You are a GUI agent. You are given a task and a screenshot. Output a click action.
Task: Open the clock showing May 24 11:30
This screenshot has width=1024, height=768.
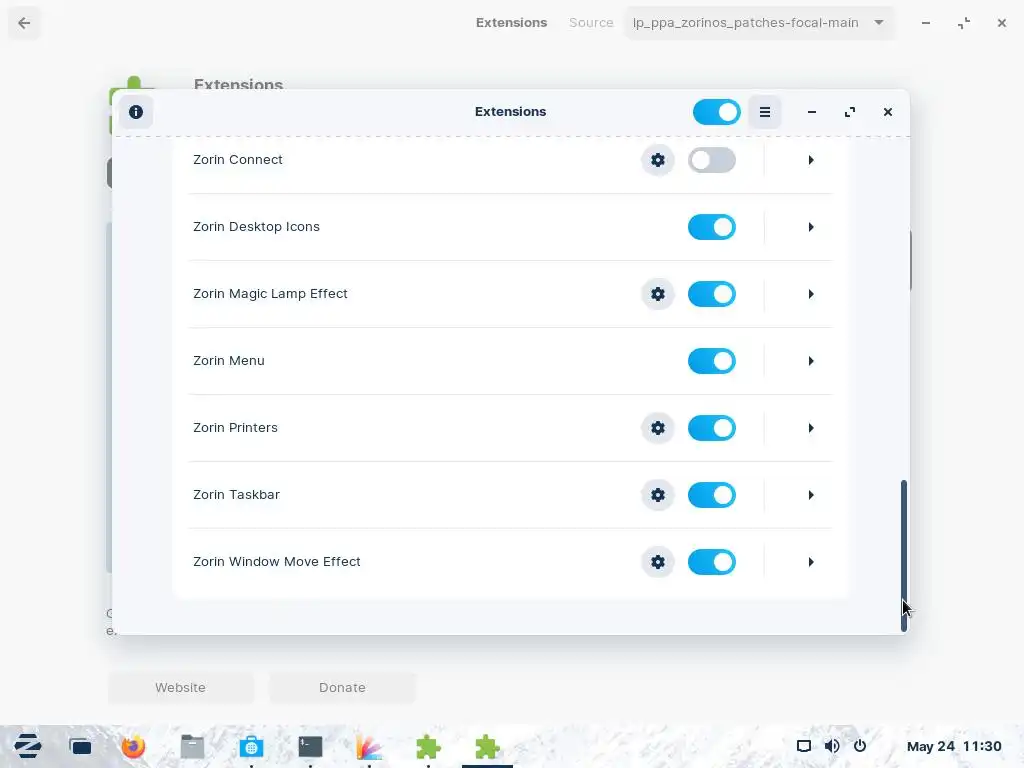[953, 746]
